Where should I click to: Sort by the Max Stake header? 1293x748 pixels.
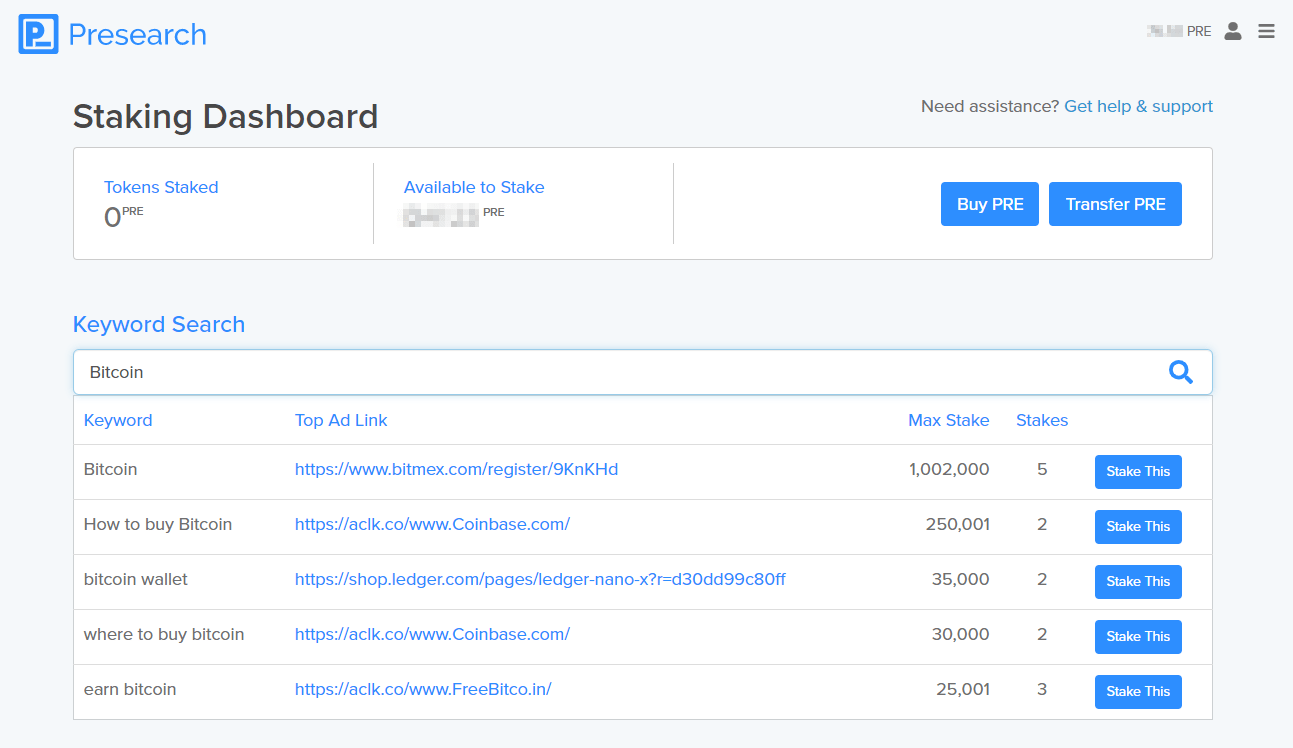[x=948, y=420]
